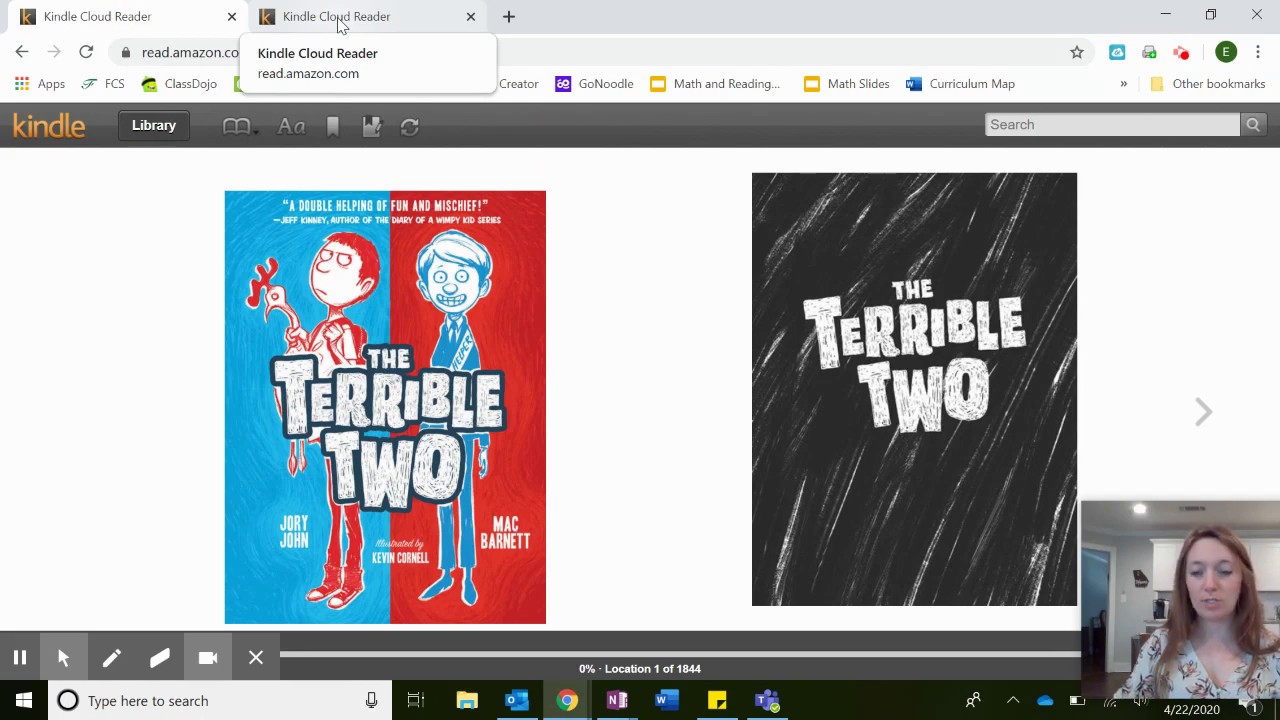Viewport: 1280px width, 720px height.
Task: Select the recorder pointer tool
Action: [63, 657]
